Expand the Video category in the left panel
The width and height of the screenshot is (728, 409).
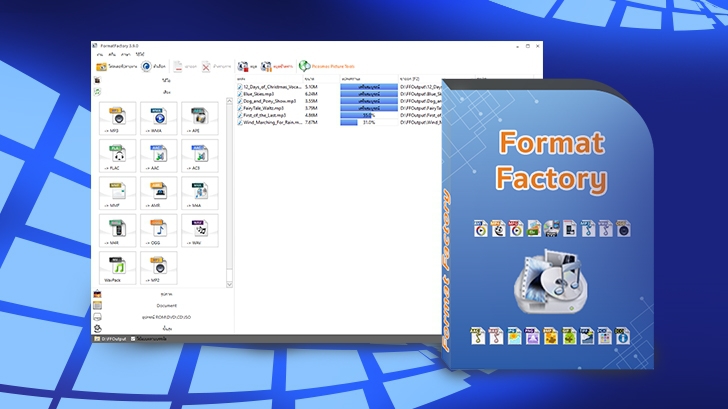tap(162, 80)
